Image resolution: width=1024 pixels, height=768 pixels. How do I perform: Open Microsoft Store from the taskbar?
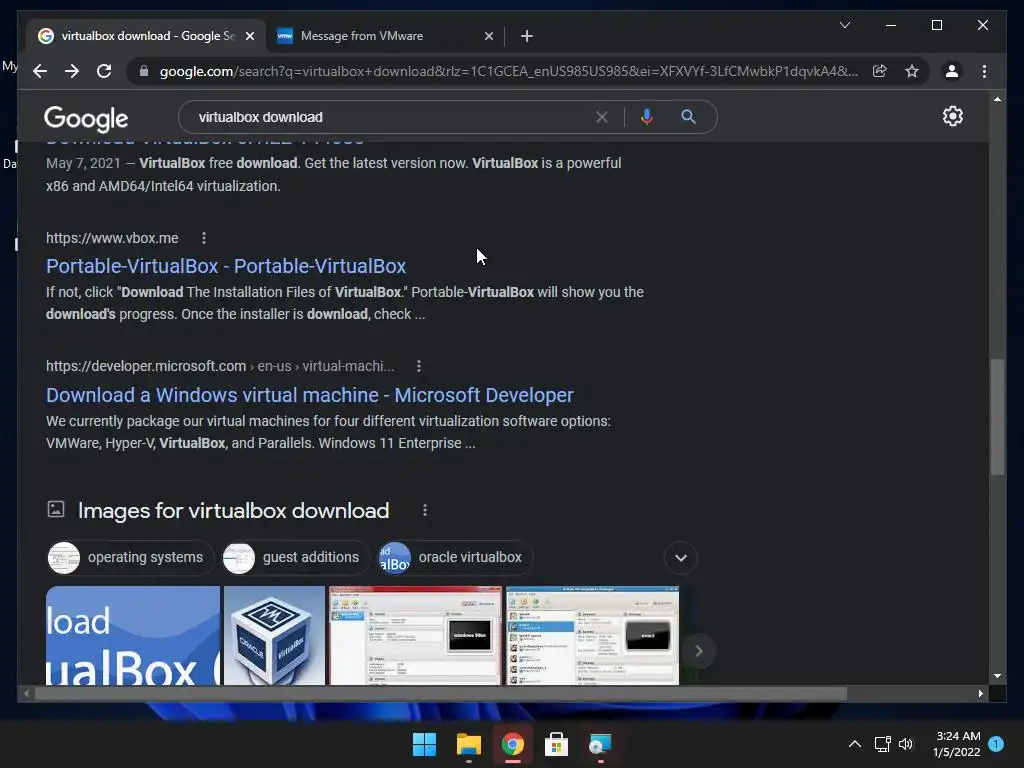pyautogui.click(x=556, y=744)
